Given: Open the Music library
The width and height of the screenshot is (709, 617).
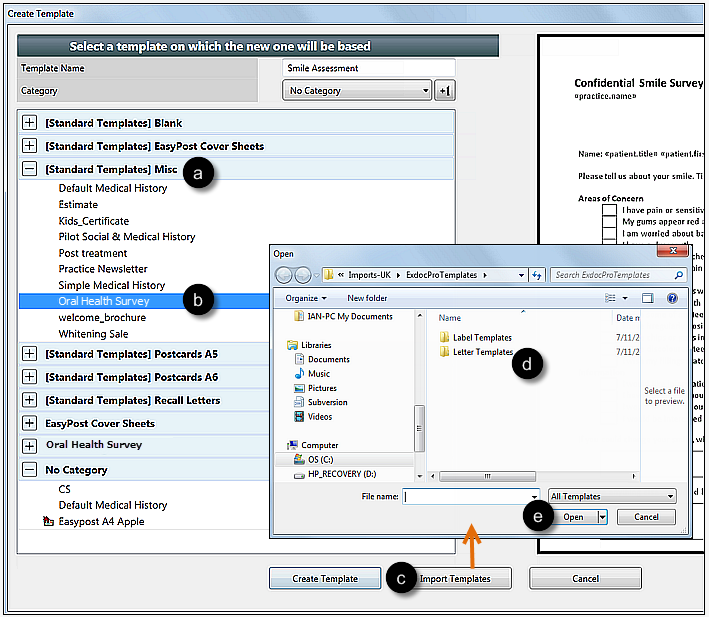Looking at the screenshot, I should coord(312,374).
